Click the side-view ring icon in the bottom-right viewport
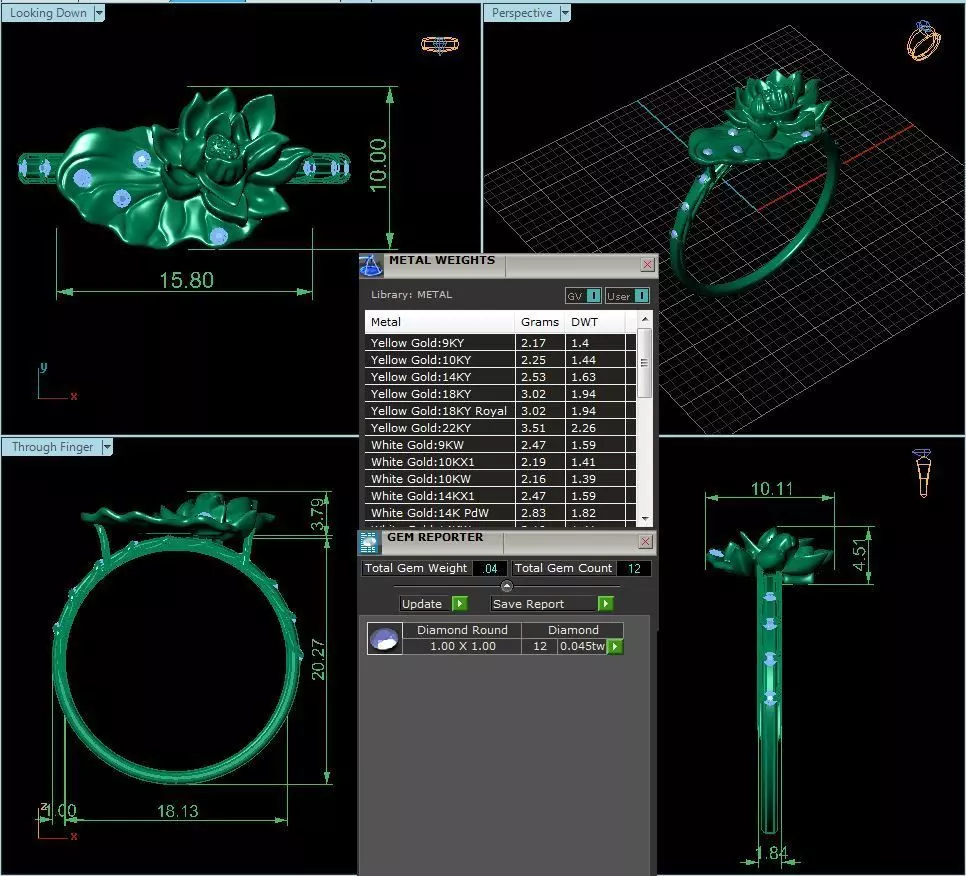This screenshot has width=966, height=876. (922, 472)
